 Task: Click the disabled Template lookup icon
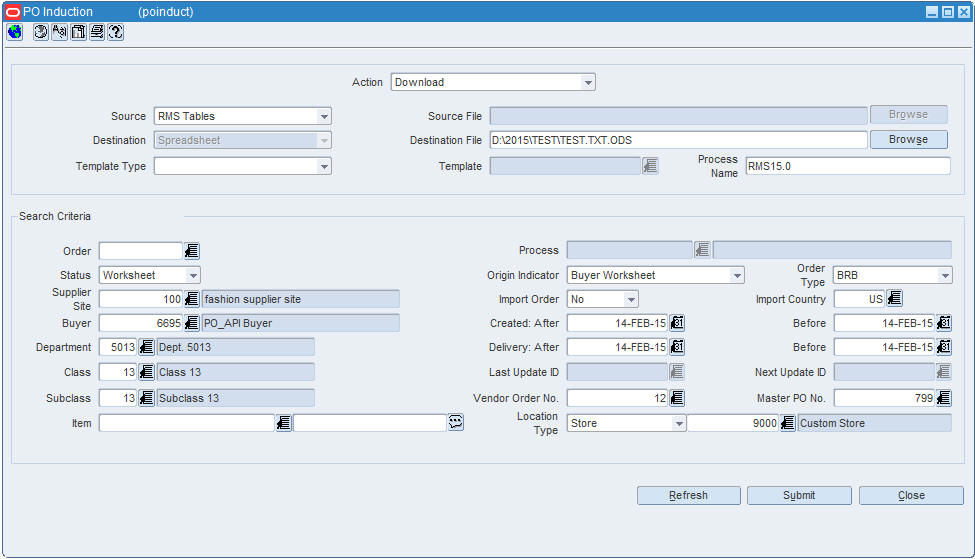point(650,165)
